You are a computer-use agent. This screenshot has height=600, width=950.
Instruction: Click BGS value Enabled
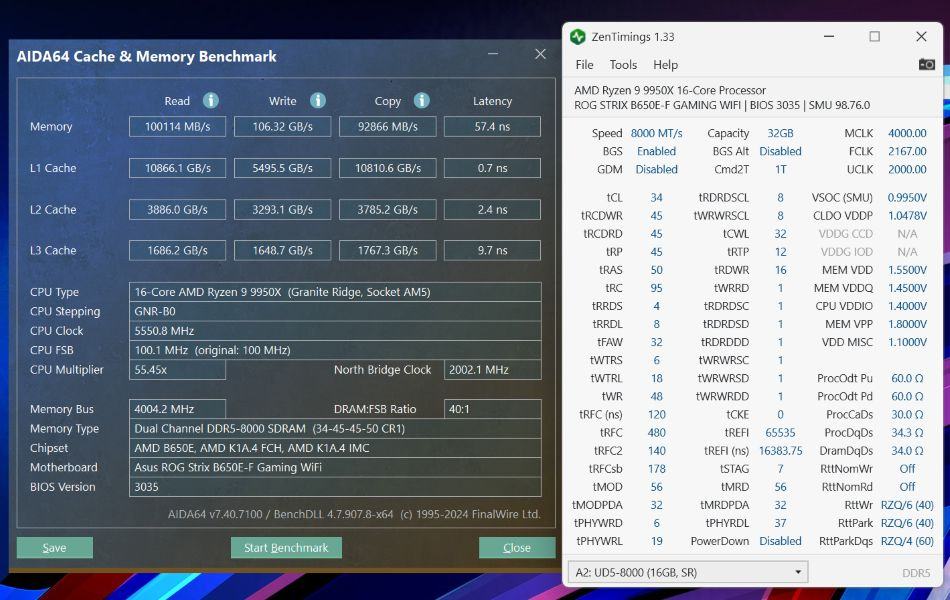click(656, 152)
